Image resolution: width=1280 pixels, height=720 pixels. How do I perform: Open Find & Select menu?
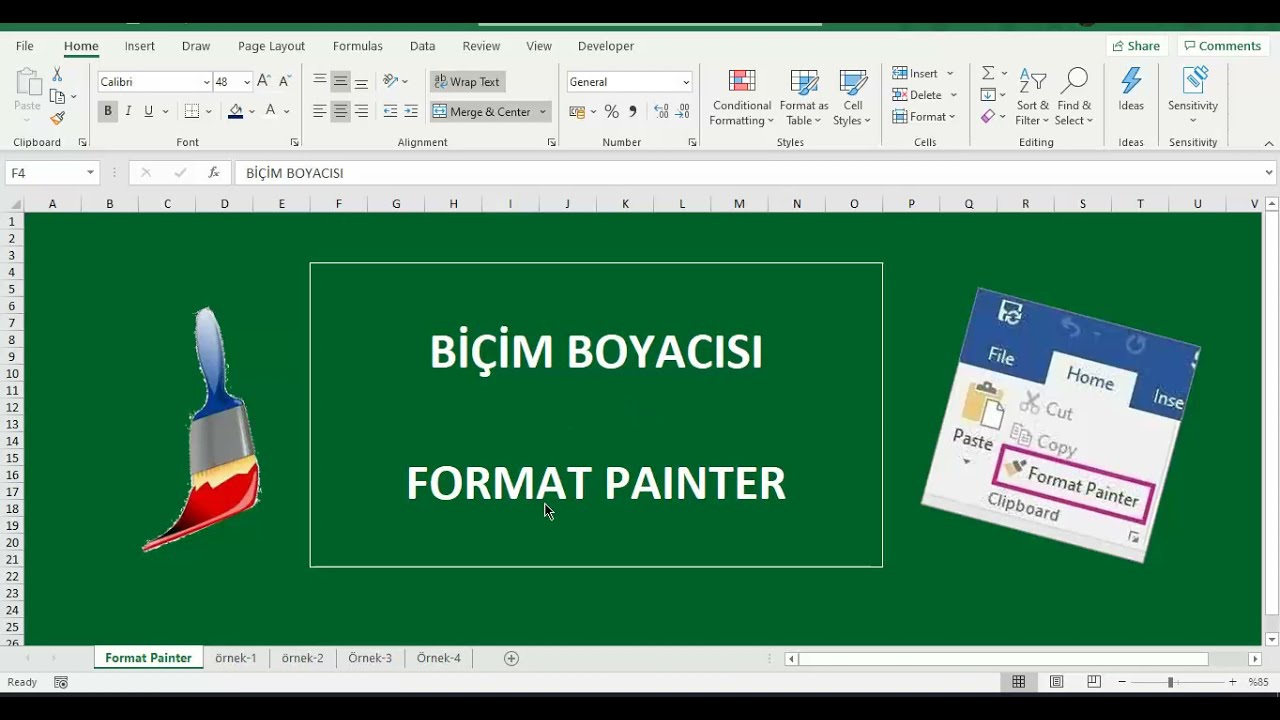click(x=1074, y=98)
